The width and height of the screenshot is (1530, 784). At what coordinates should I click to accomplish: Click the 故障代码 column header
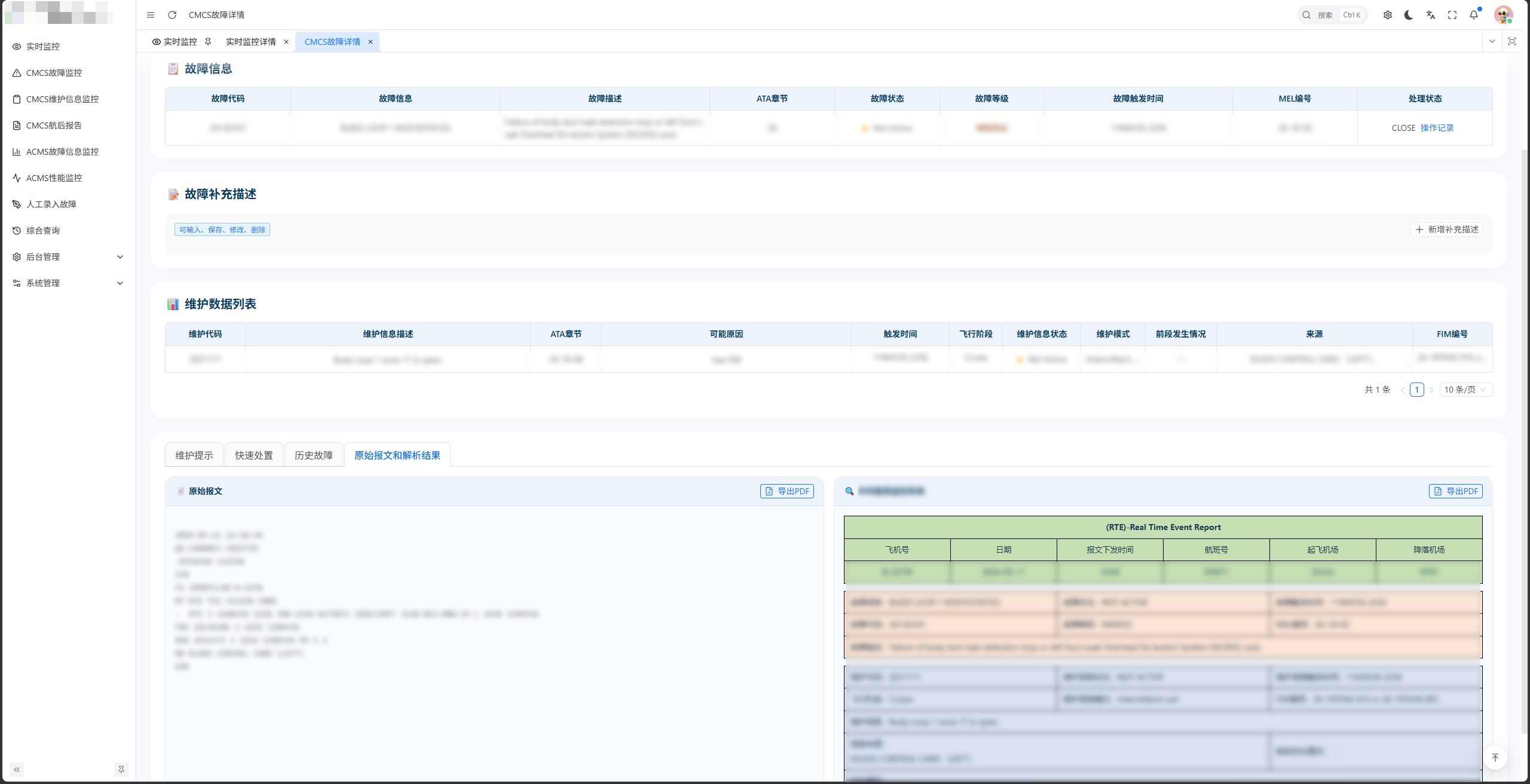pyautogui.click(x=228, y=99)
